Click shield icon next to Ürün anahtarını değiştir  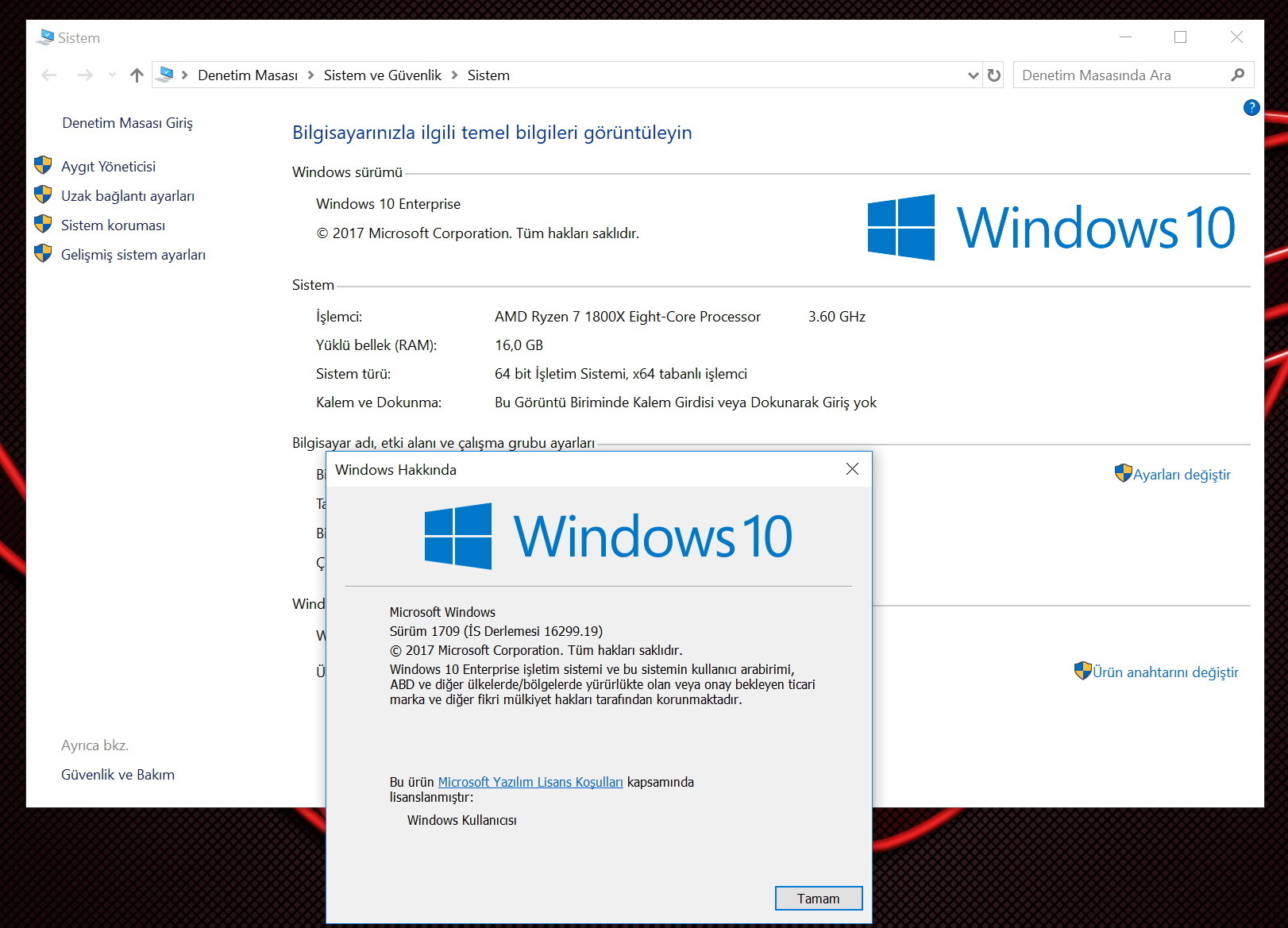pyautogui.click(x=1082, y=671)
